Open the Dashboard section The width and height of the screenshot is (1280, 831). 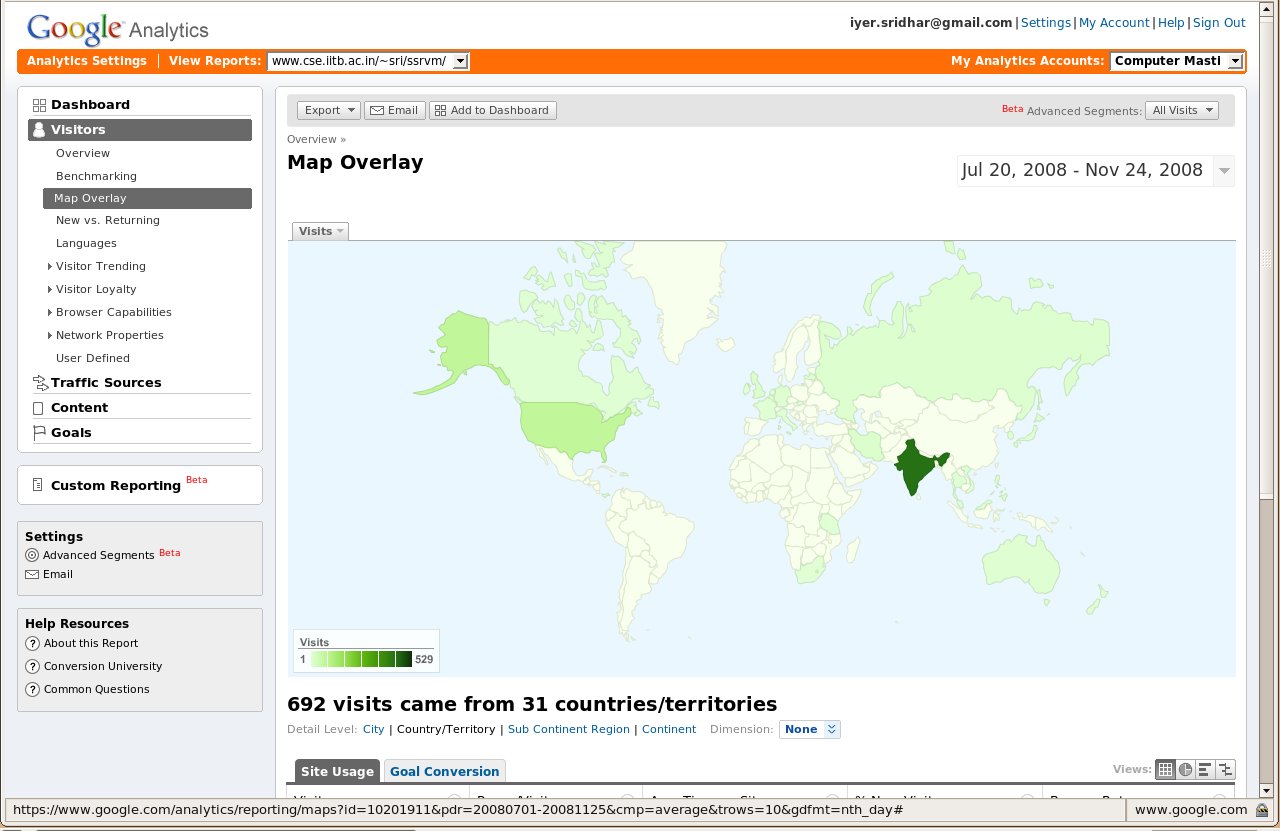point(90,104)
